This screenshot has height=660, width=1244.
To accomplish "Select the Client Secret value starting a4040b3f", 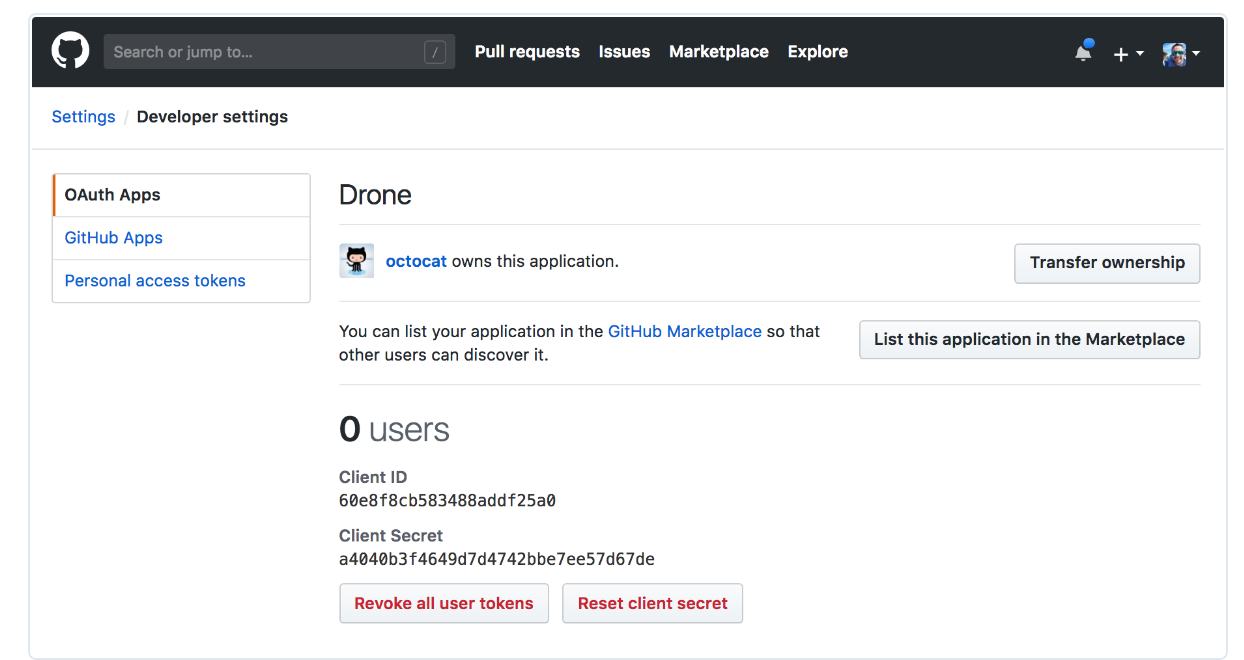I will point(497,559).
